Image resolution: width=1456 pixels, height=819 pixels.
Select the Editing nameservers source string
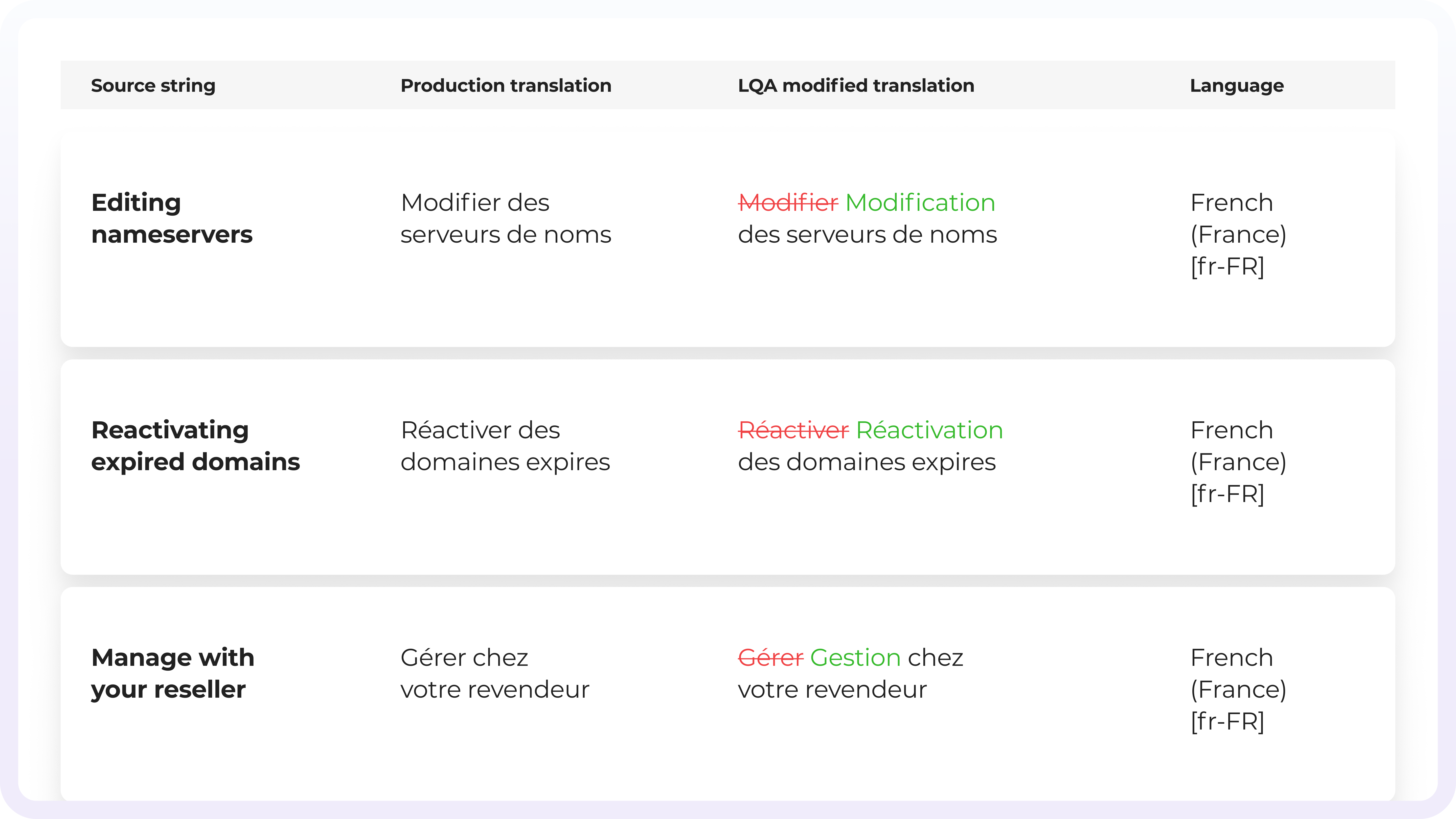pyautogui.click(x=172, y=218)
